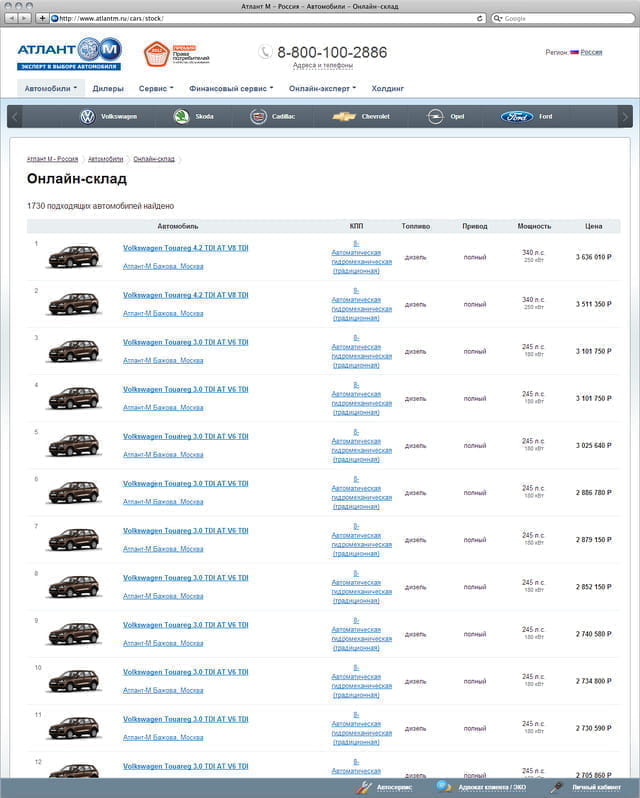This screenshot has width=640, height=798.
Task: Select the Volkswagen brand logo
Action: pyautogui.click(x=87, y=117)
